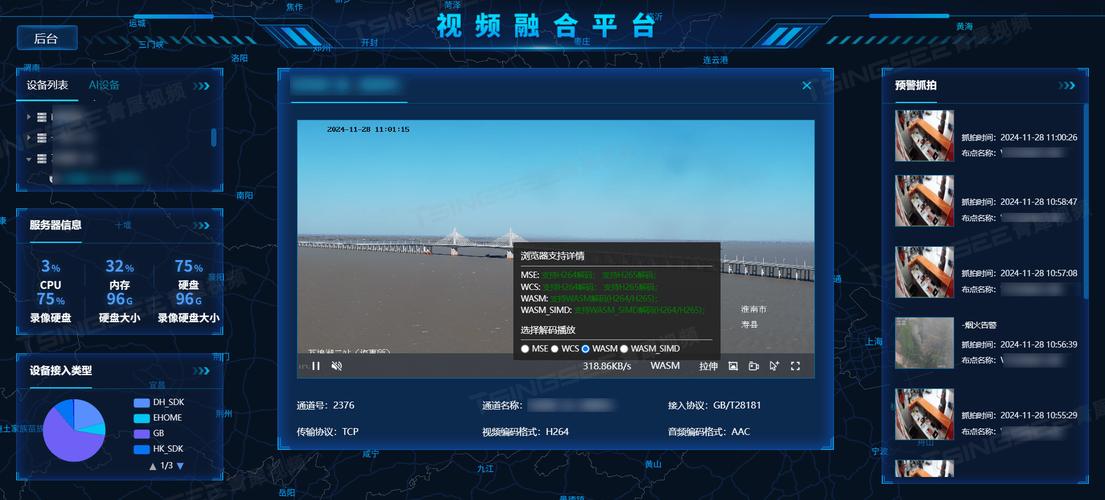Click the 浏览器支持详情 popup heading
The height and width of the screenshot is (500, 1105).
(x=552, y=256)
